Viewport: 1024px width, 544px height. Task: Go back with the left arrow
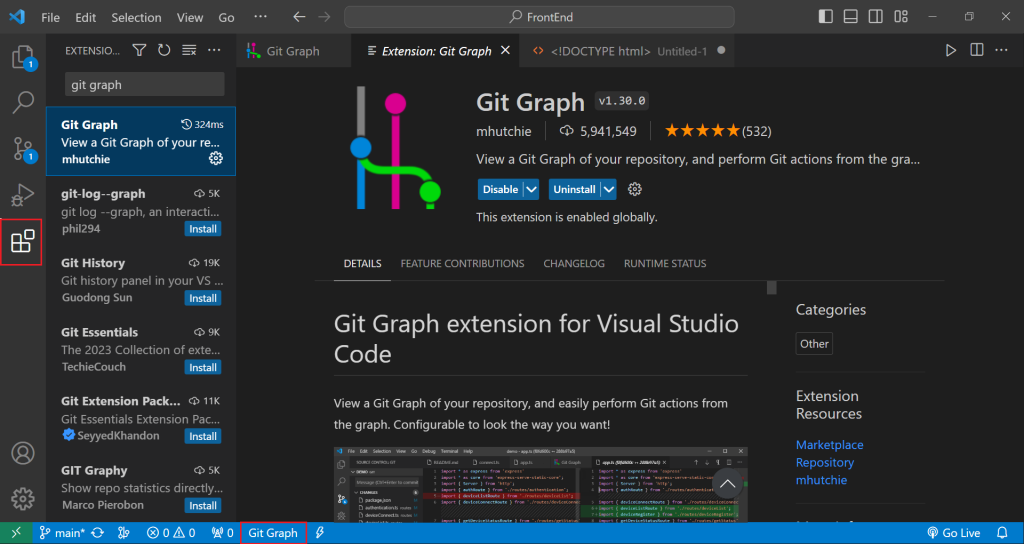(x=299, y=17)
